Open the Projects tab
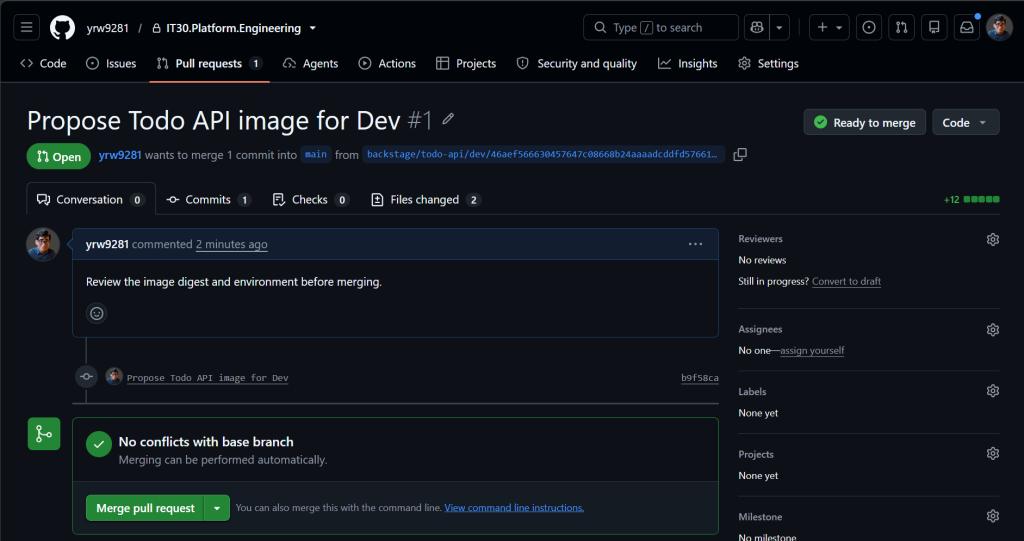The width and height of the screenshot is (1024, 541). click(466, 63)
